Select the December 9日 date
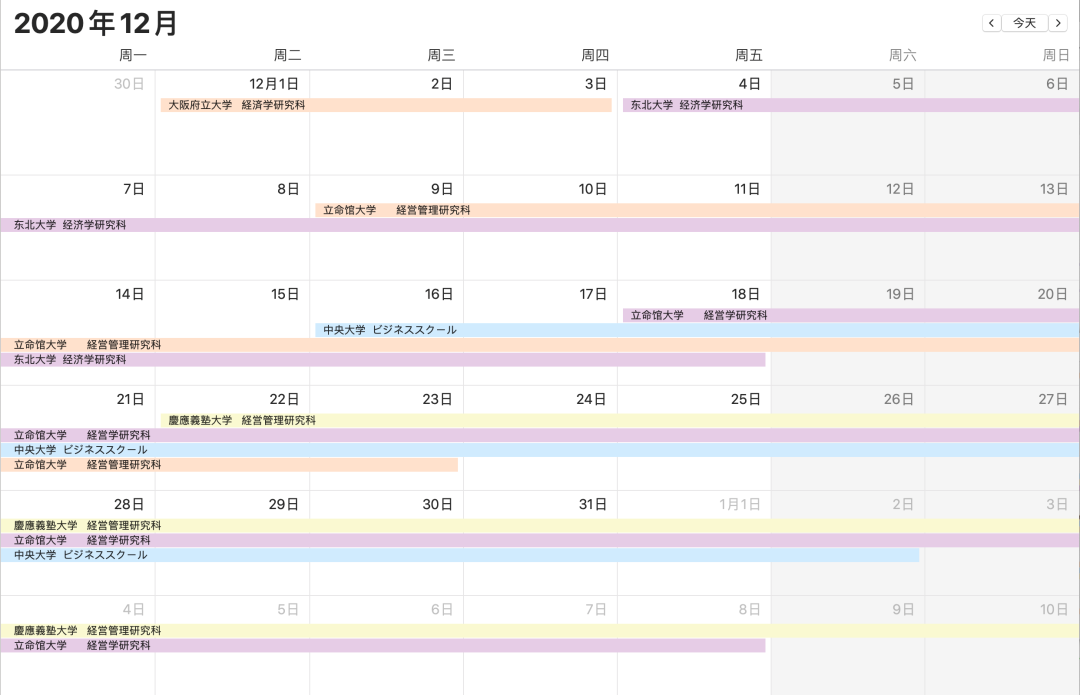Screen dimensions: 1080x695 point(442,189)
